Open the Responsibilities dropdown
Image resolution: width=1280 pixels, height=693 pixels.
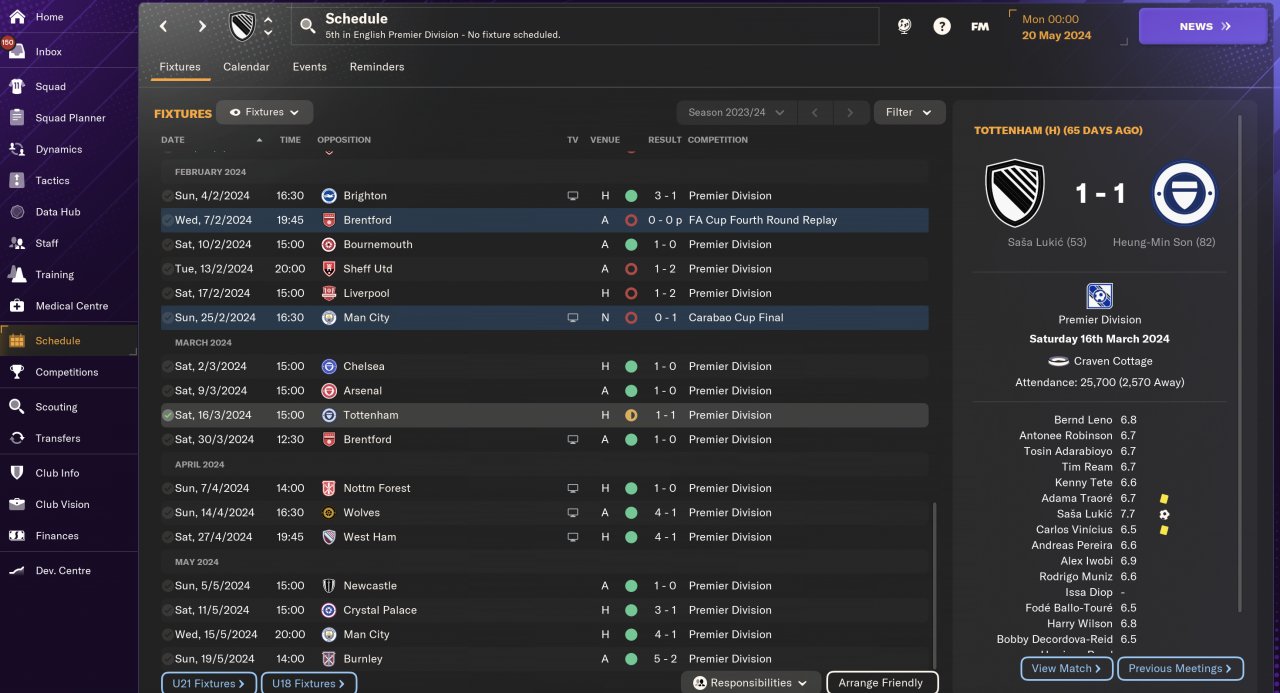[751, 683]
